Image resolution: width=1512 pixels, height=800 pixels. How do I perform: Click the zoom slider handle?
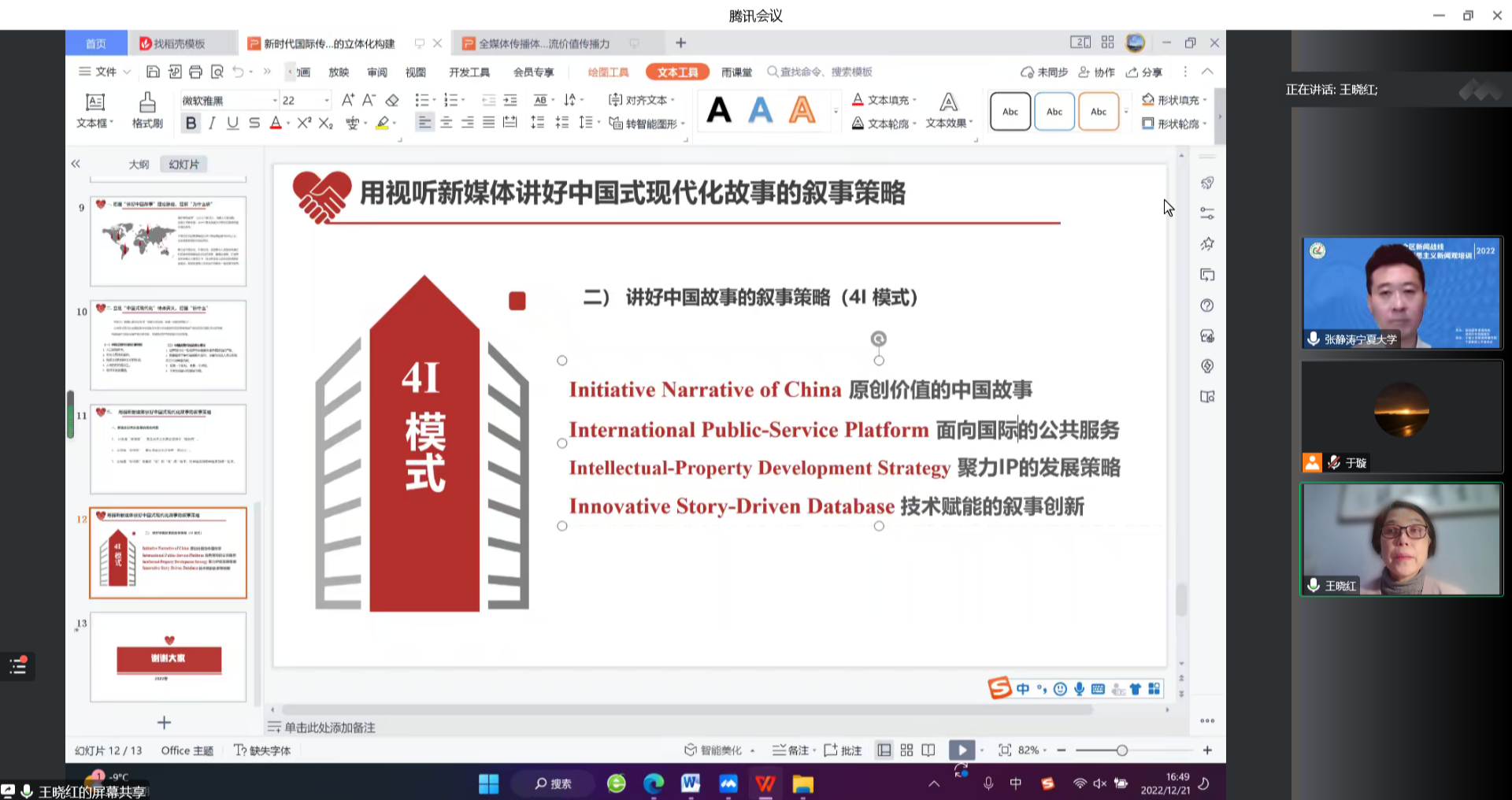1121,750
